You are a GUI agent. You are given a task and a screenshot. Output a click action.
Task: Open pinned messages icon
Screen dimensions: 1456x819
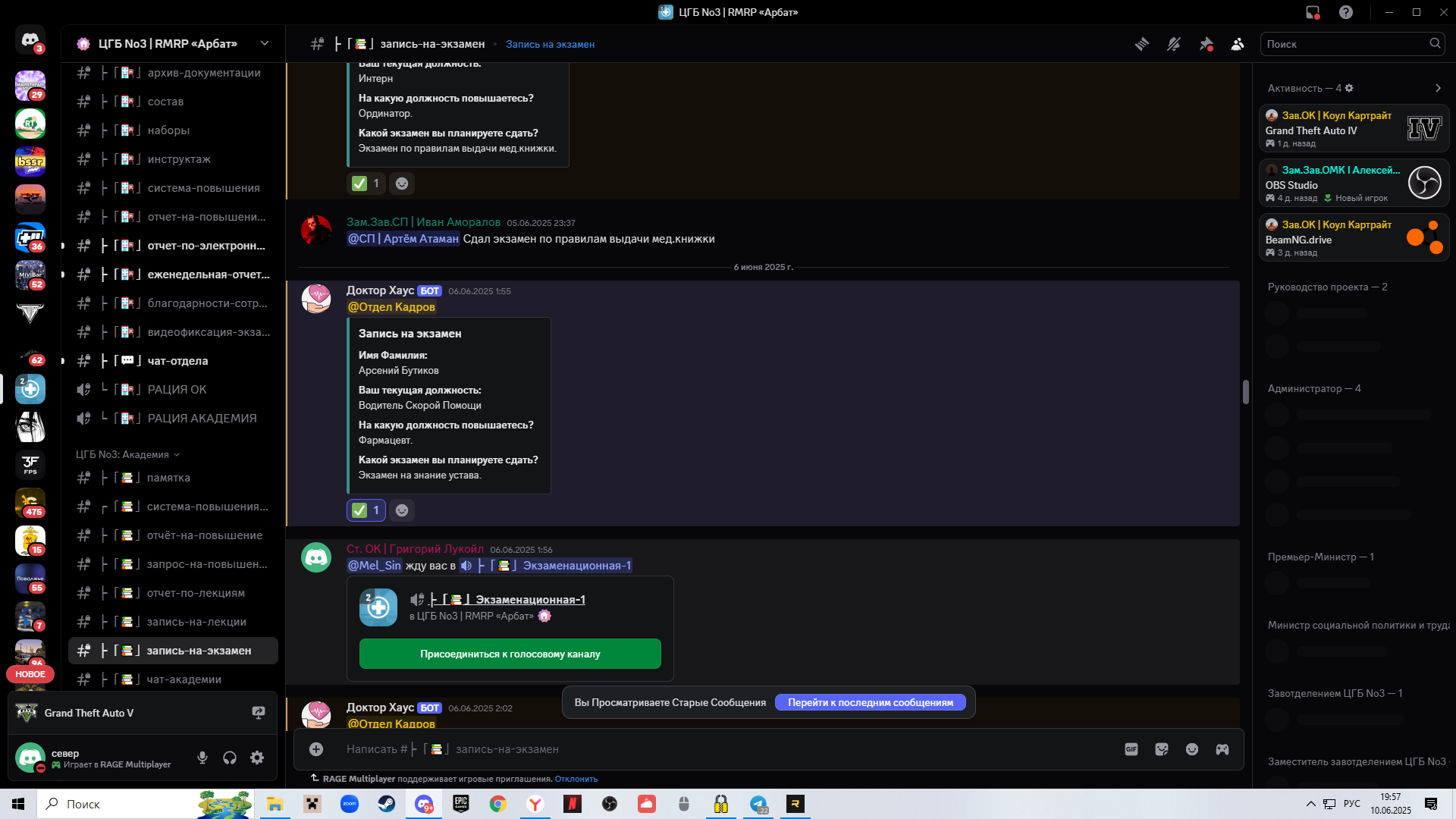[x=1206, y=44]
